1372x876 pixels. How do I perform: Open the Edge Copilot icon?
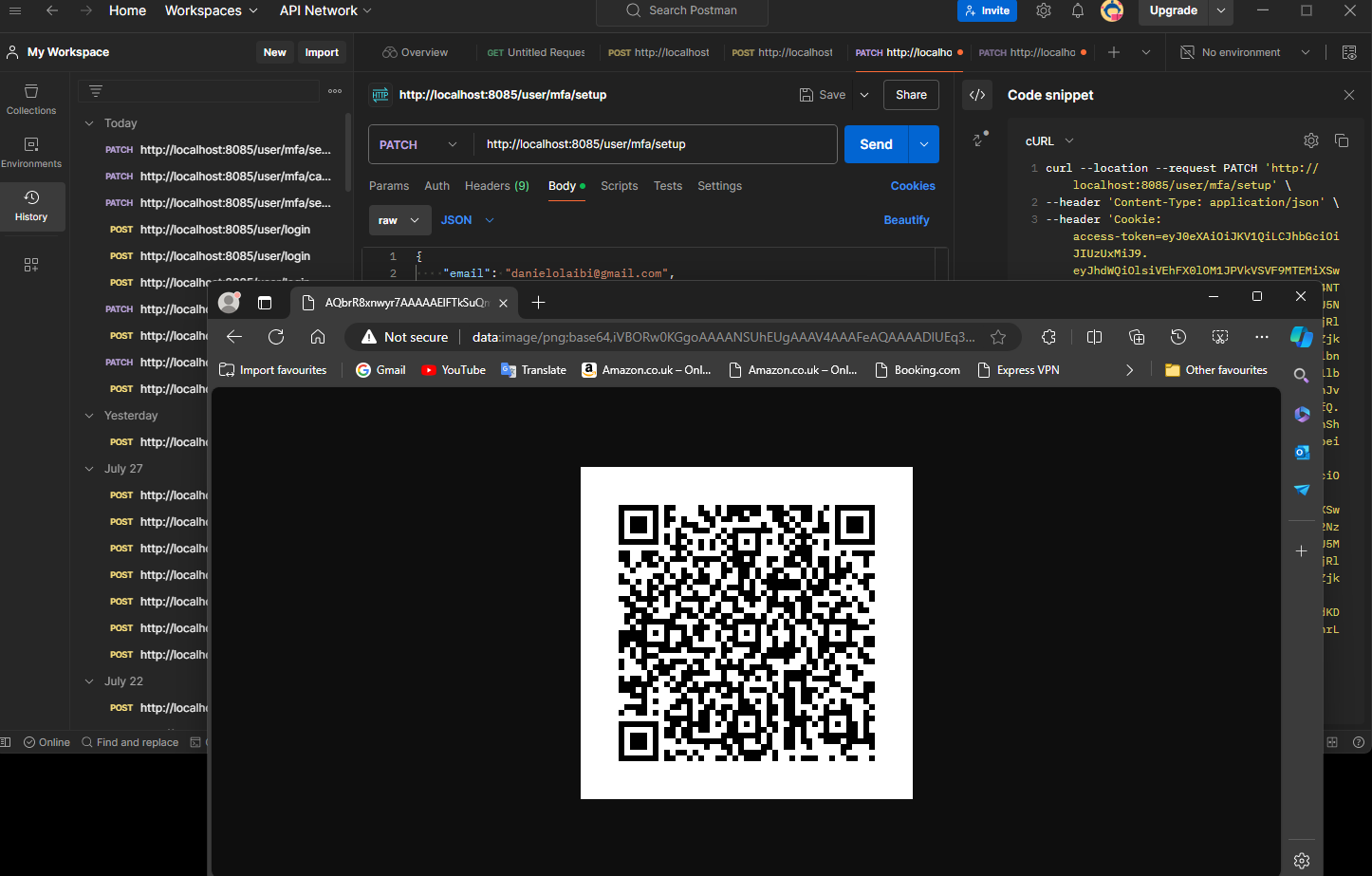click(x=1302, y=336)
